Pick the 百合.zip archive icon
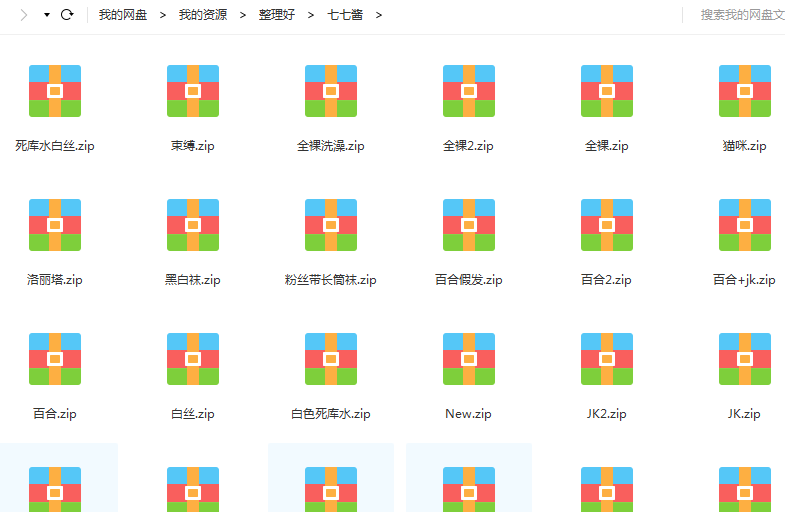This screenshot has width=785, height=512. pos(55,359)
